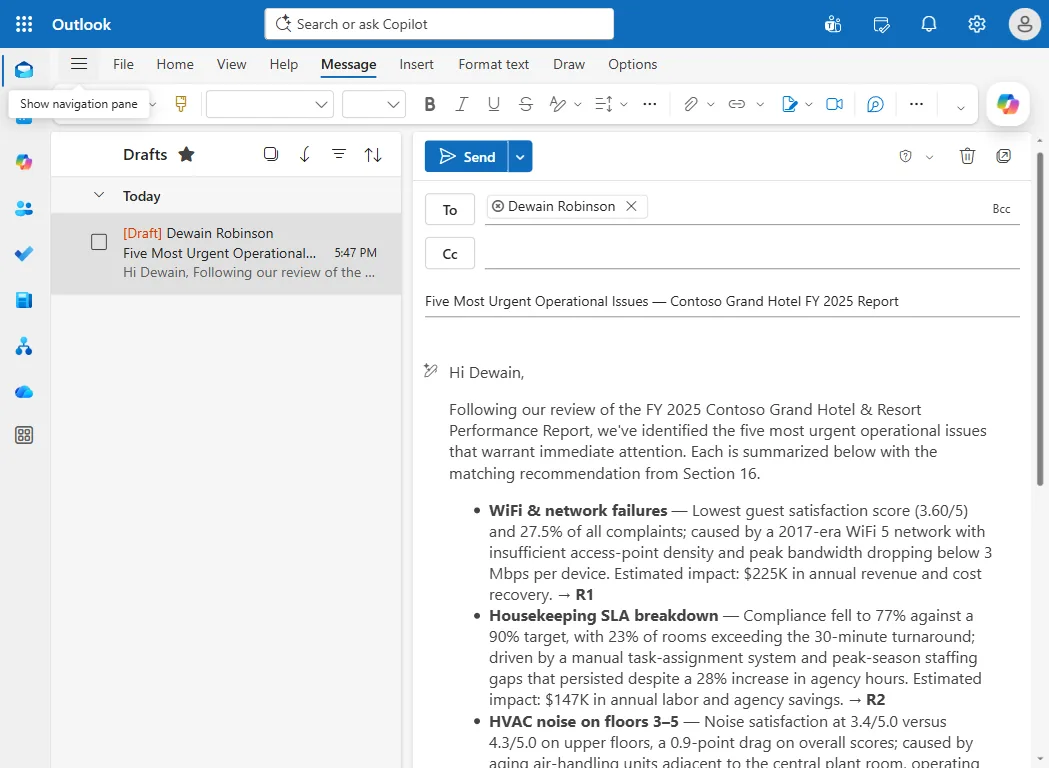1049x768 pixels.
Task: Open filter options in Drafts
Action: point(339,155)
